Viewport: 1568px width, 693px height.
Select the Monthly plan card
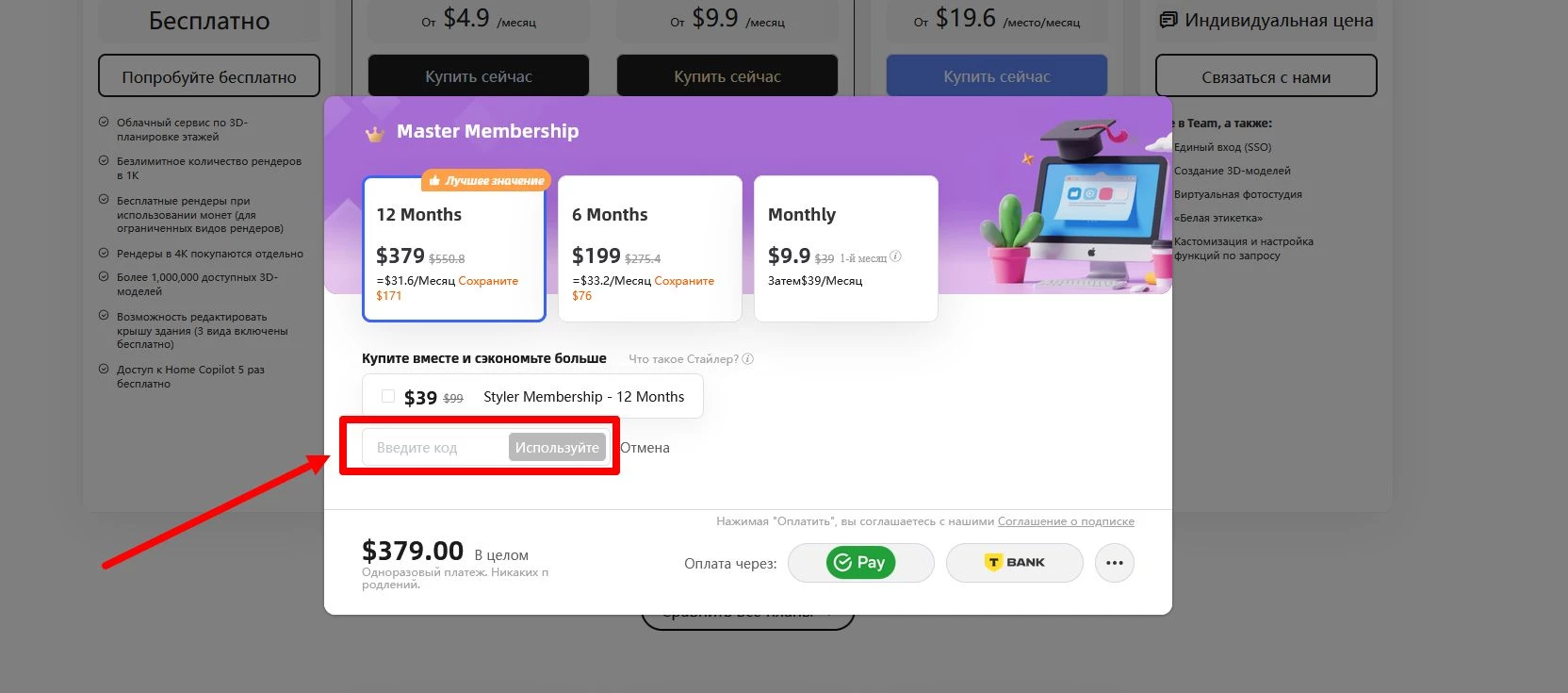pos(846,249)
